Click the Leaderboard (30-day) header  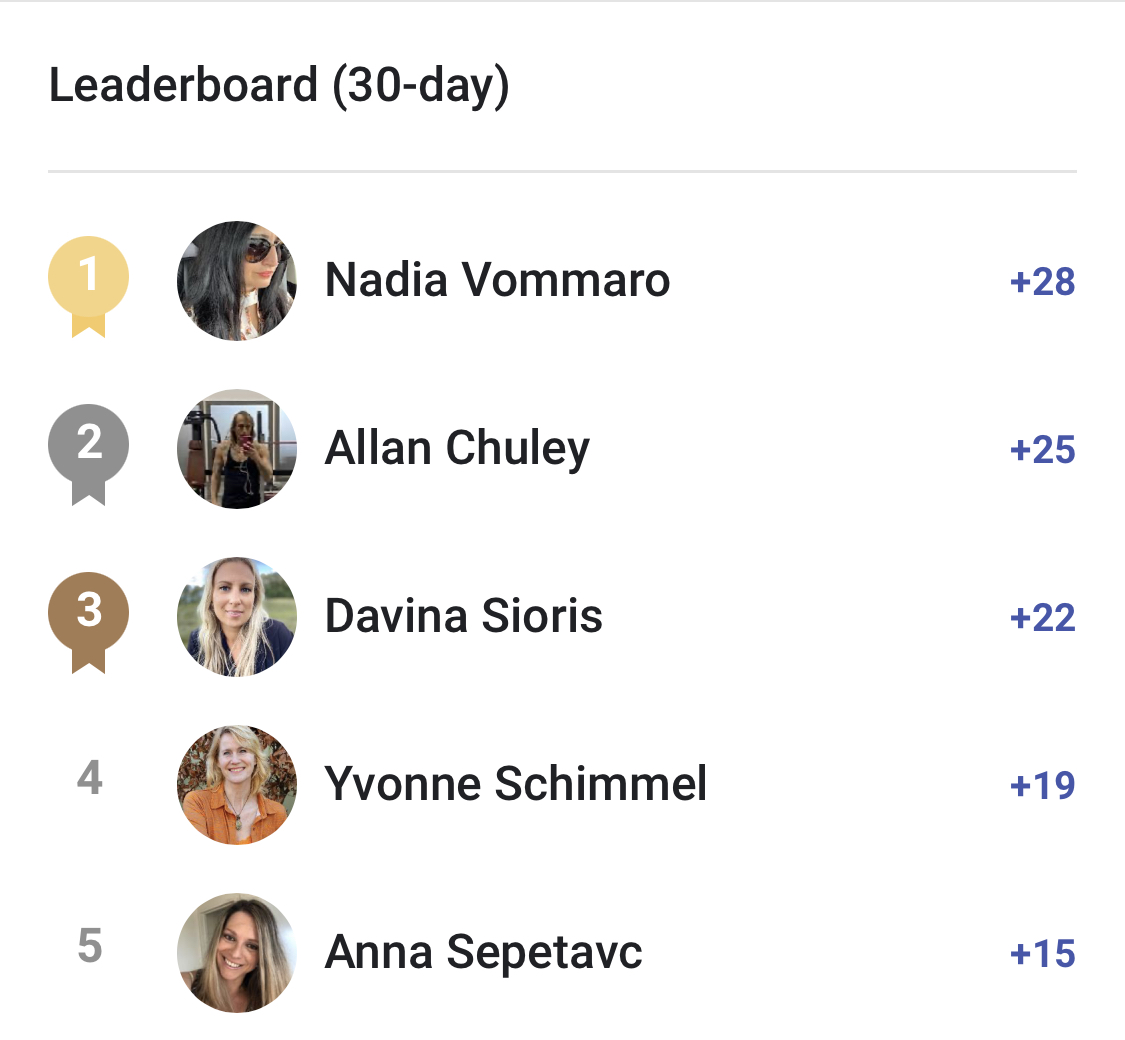[280, 84]
